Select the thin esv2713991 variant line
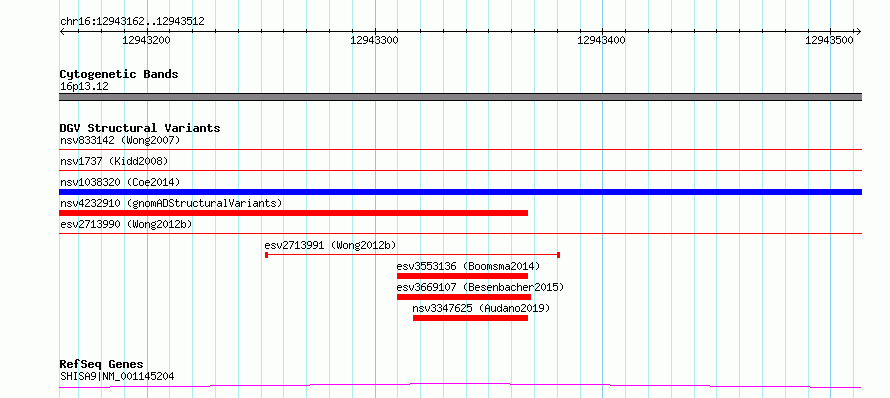This screenshot has width=890, height=398. point(413,255)
